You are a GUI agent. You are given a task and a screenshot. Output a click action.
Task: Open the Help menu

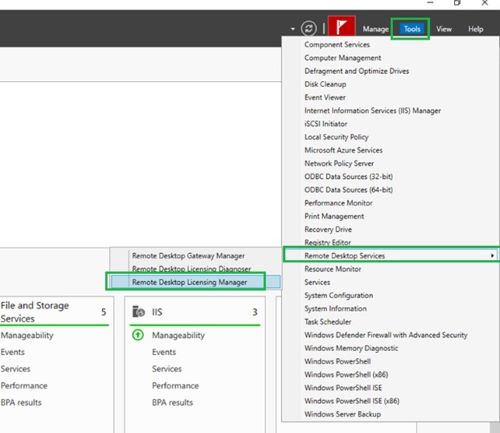[x=476, y=29]
